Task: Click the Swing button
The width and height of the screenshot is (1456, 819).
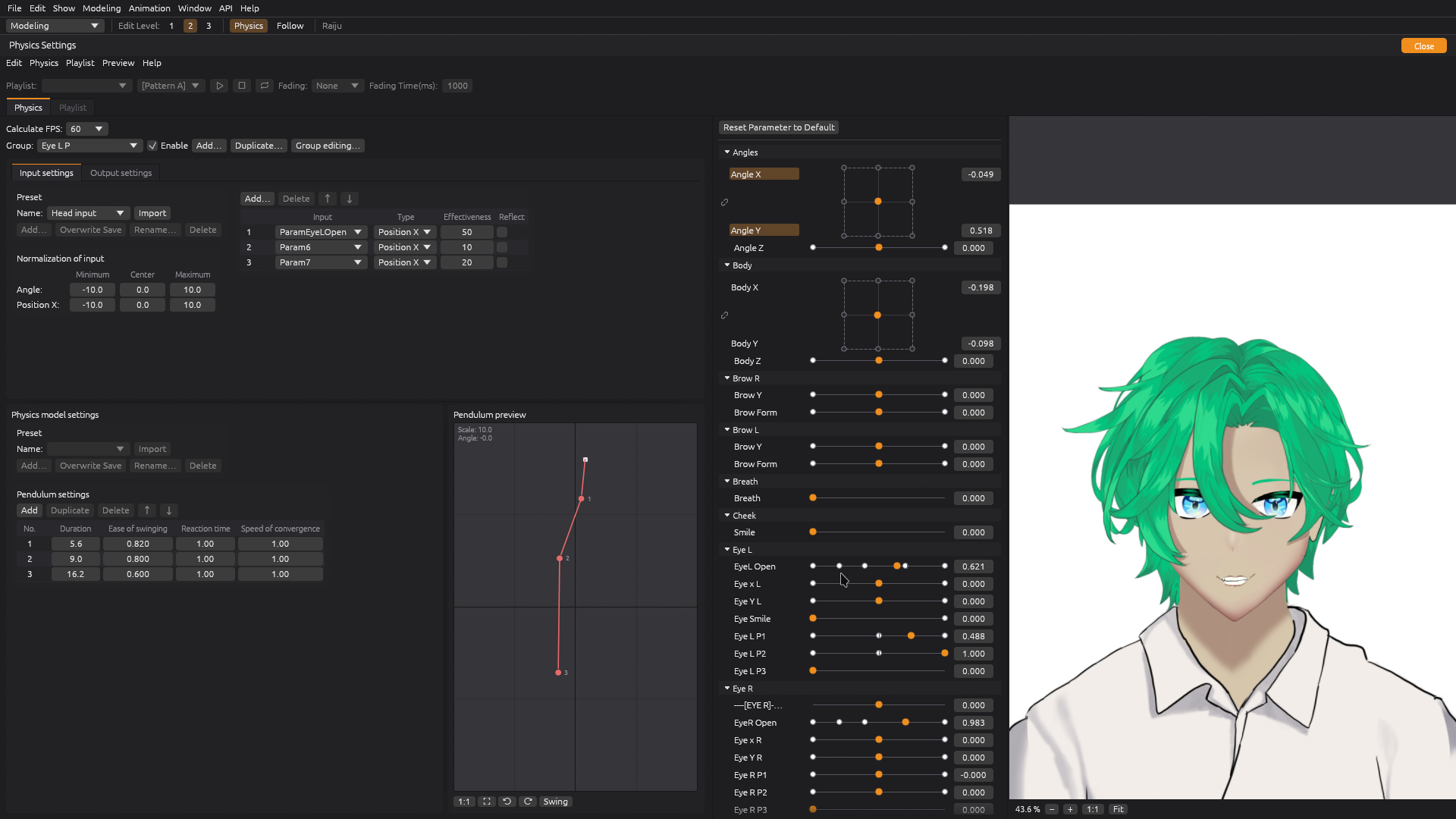Action: pyautogui.click(x=555, y=802)
